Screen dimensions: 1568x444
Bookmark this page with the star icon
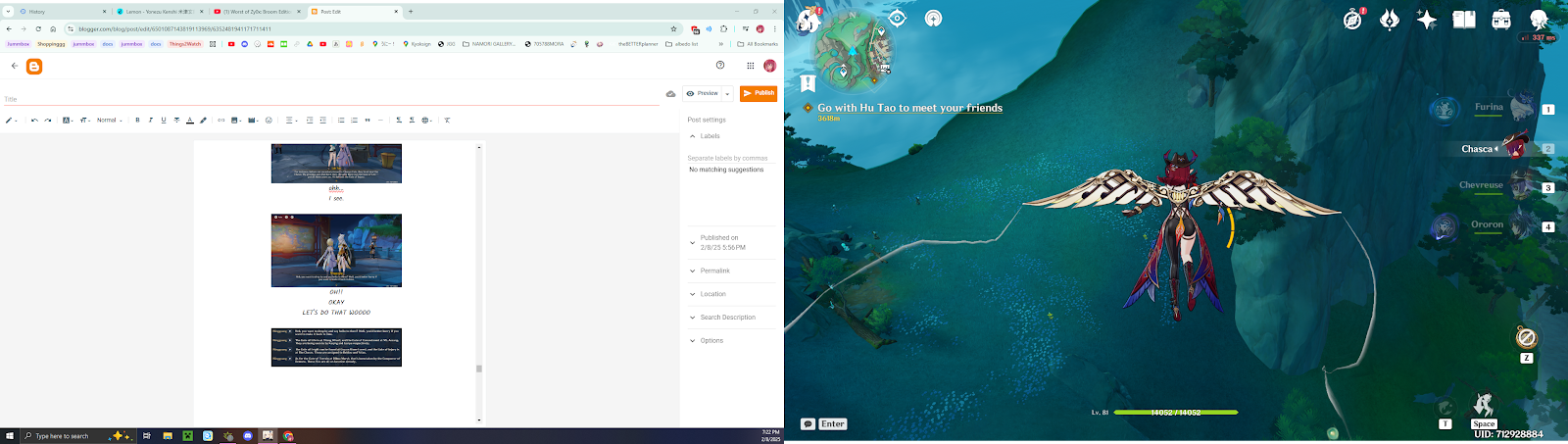point(674,28)
